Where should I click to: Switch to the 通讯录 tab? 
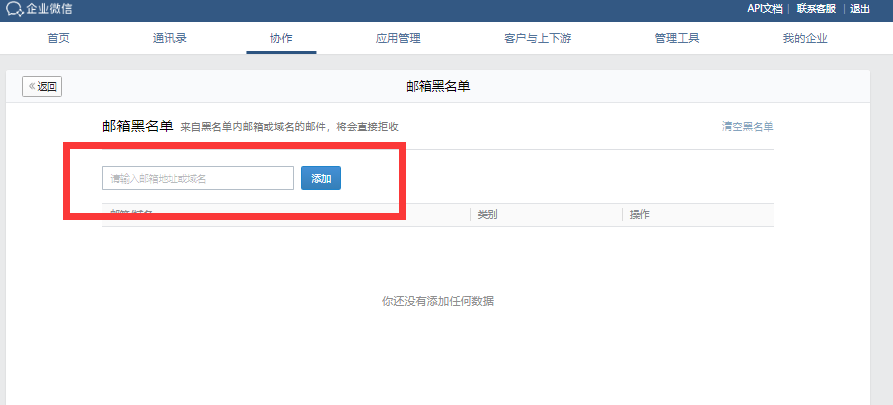pos(170,39)
